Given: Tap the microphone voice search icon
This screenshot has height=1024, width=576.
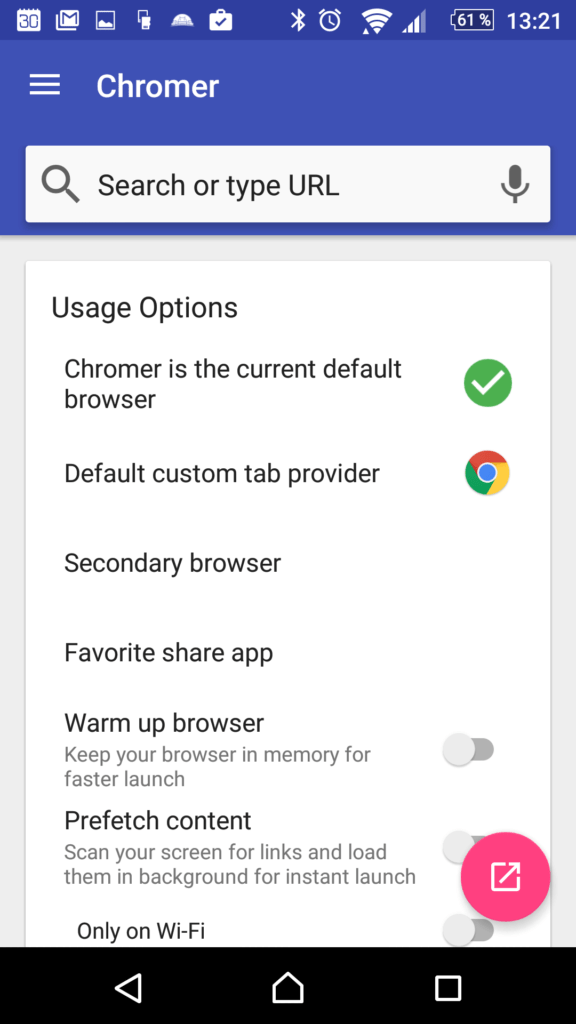Looking at the screenshot, I should [x=515, y=184].
